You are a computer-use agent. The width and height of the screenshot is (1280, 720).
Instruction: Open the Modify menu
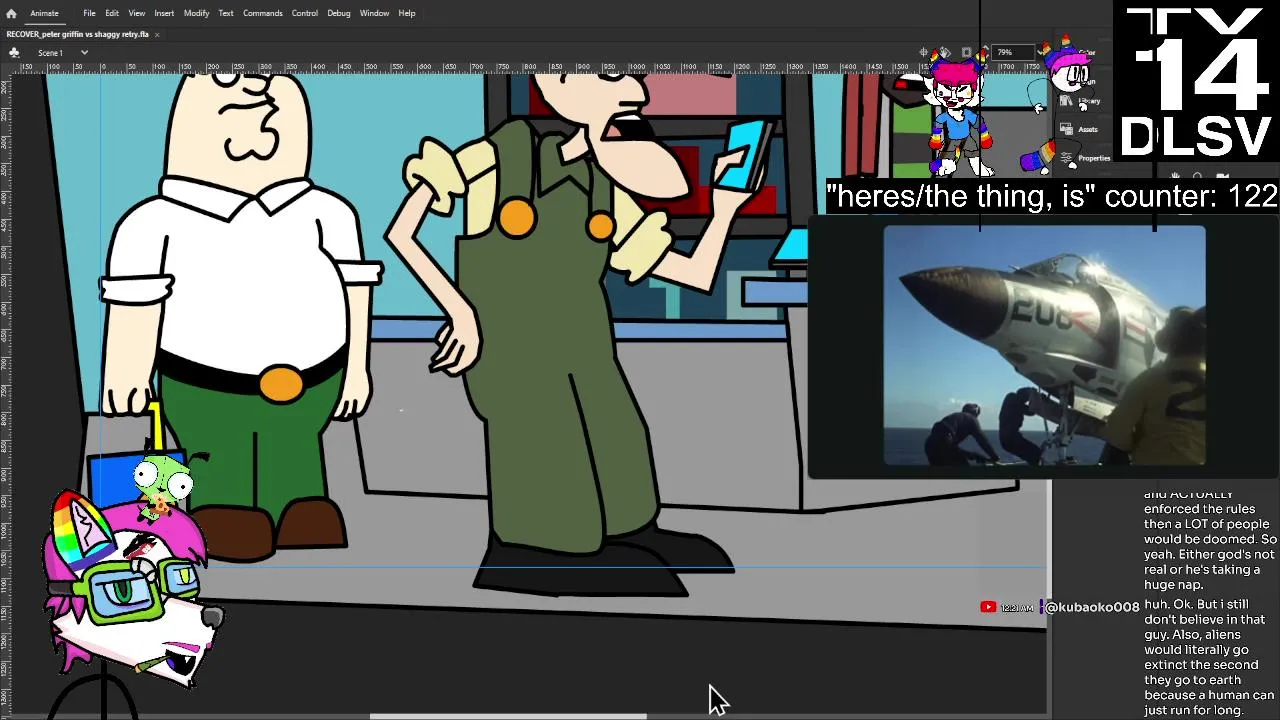coord(196,13)
